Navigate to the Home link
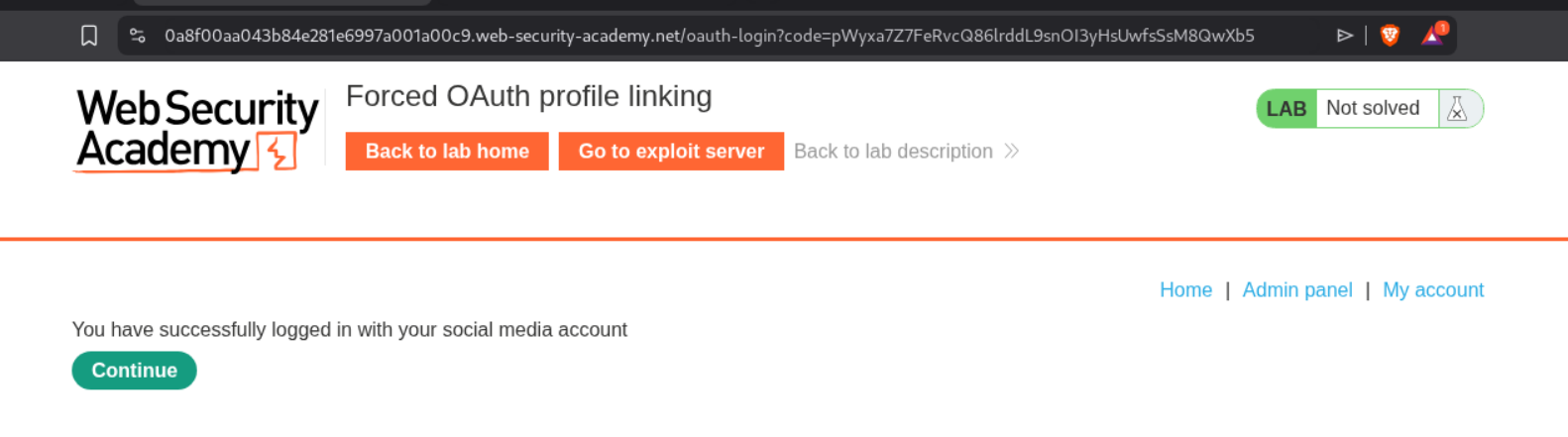The height and width of the screenshot is (437, 1568). point(1185,290)
